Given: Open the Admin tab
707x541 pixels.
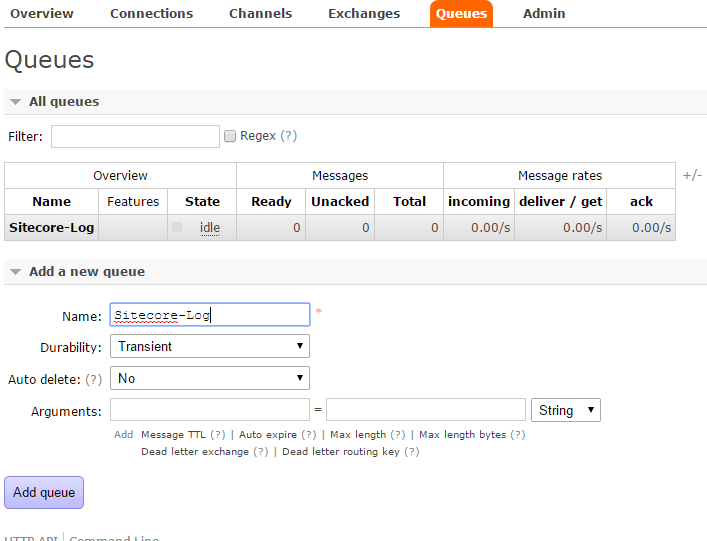Looking at the screenshot, I should [x=544, y=14].
